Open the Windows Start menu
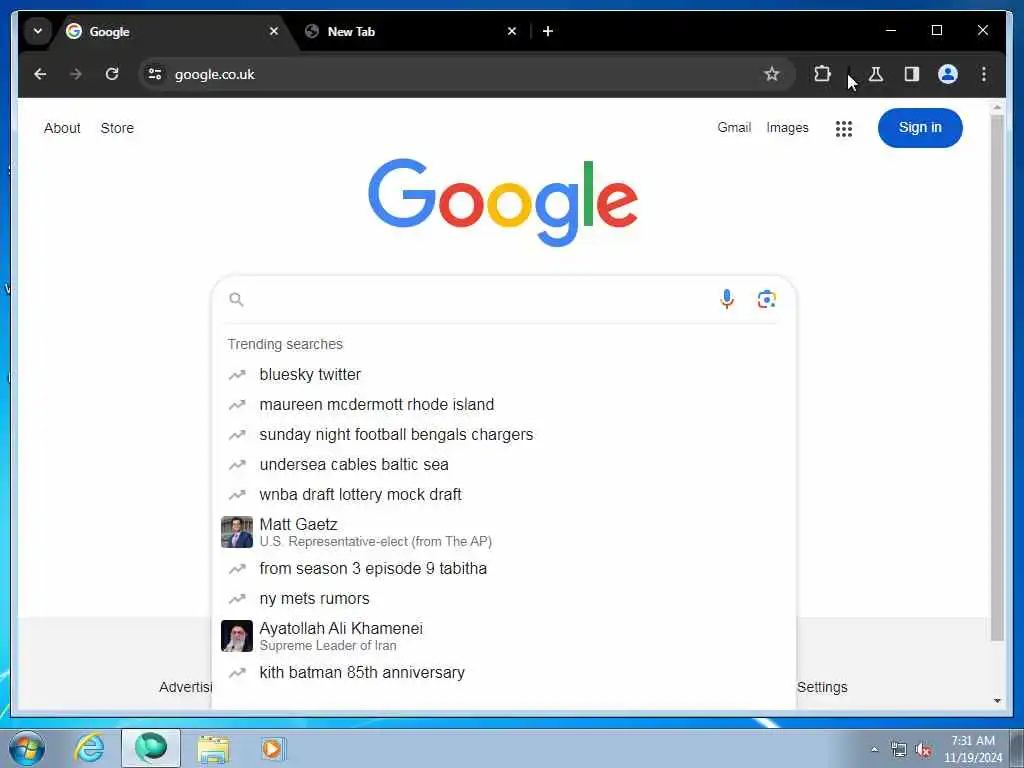 pyautogui.click(x=26, y=748)
